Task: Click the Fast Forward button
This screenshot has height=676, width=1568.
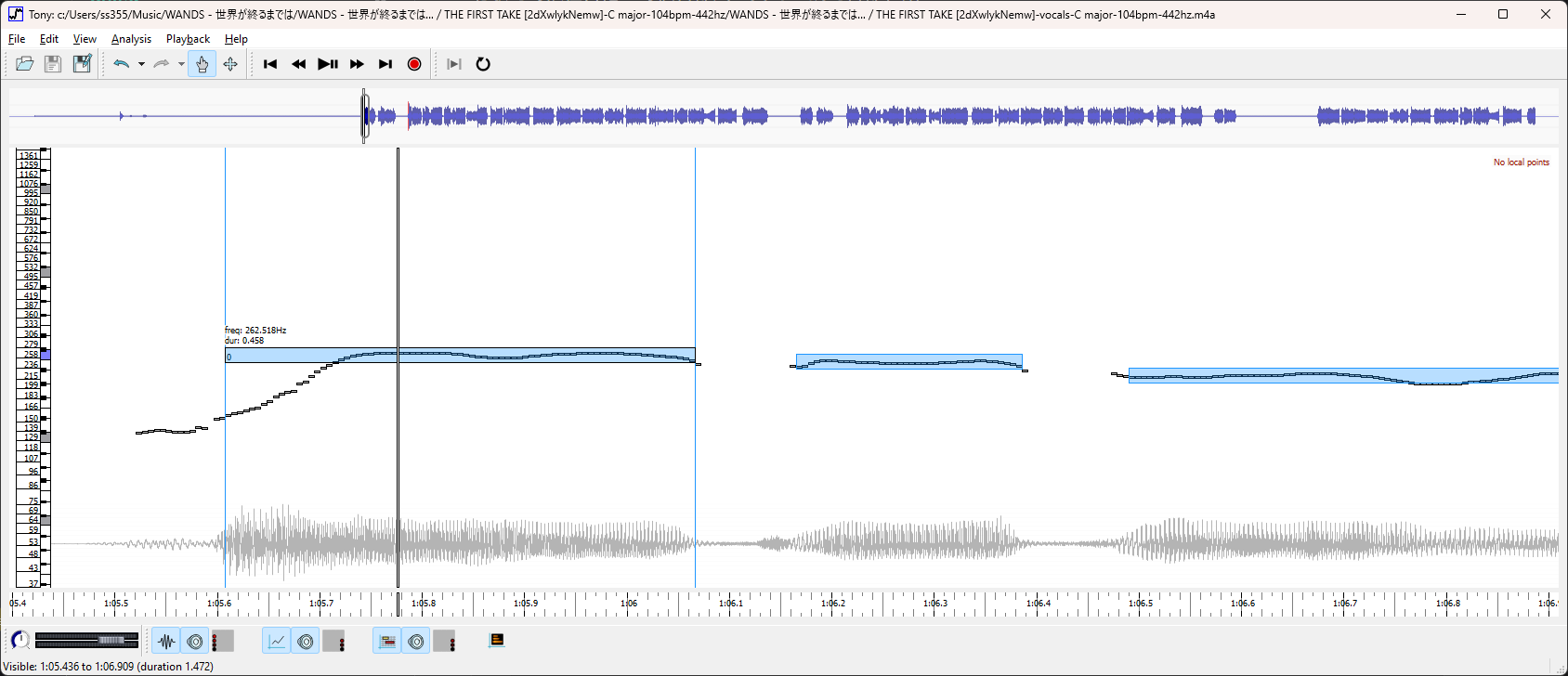Action: click(x=357, y=64)
